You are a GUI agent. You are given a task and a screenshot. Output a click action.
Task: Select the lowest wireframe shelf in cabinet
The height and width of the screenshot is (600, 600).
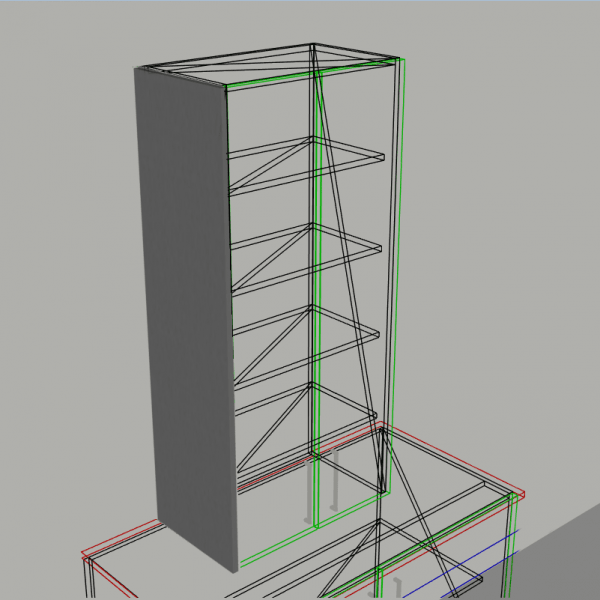(x=306, y=429)
